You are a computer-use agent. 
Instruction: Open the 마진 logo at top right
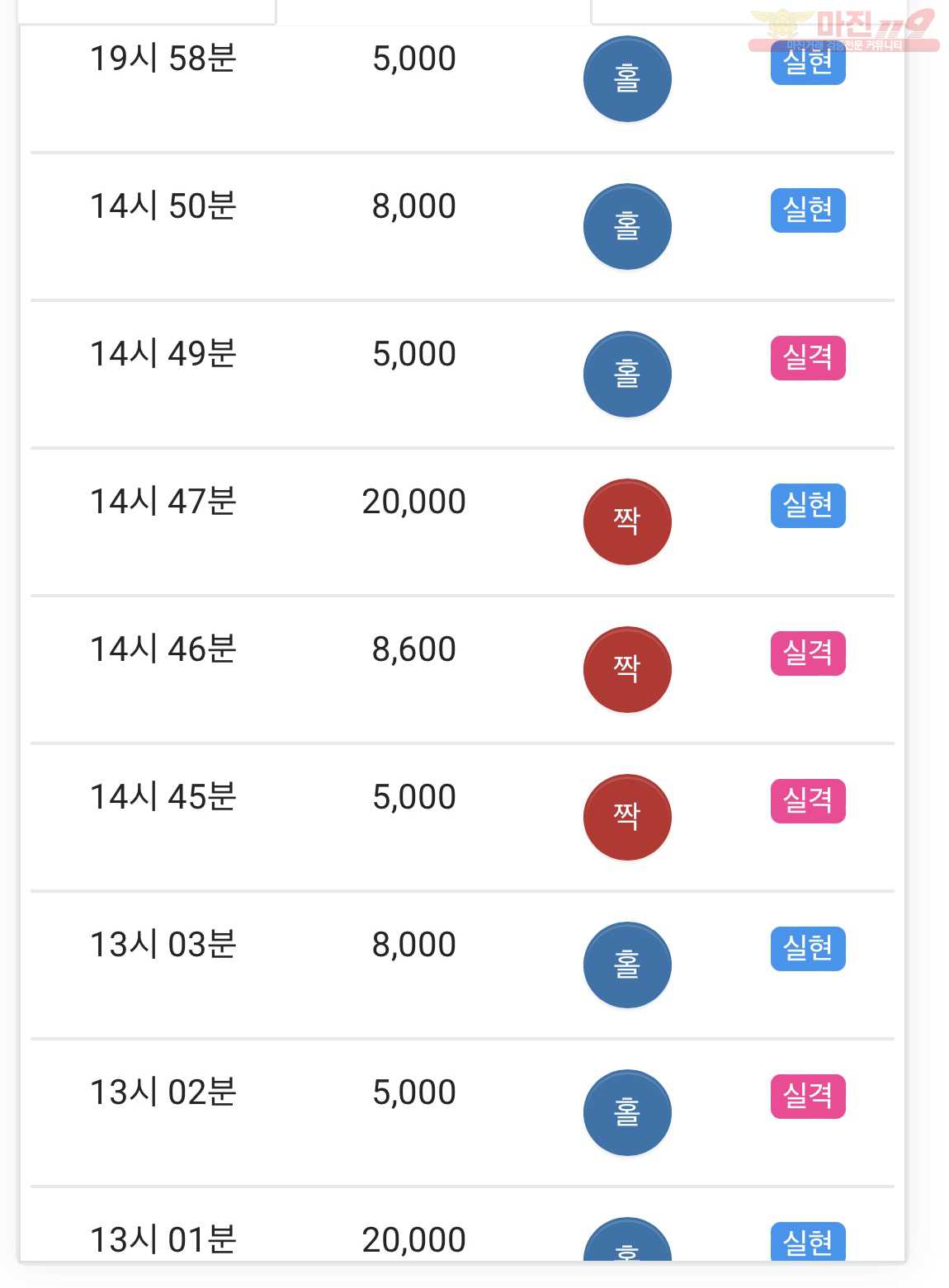click(x=843, y=30)
